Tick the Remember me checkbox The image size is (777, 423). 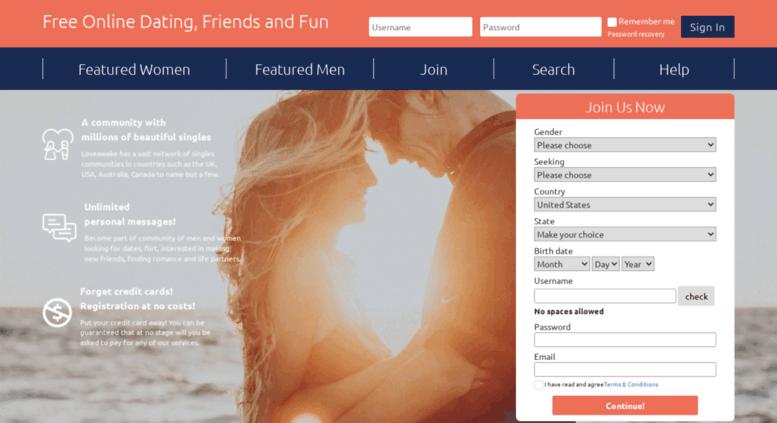point(612,22)
